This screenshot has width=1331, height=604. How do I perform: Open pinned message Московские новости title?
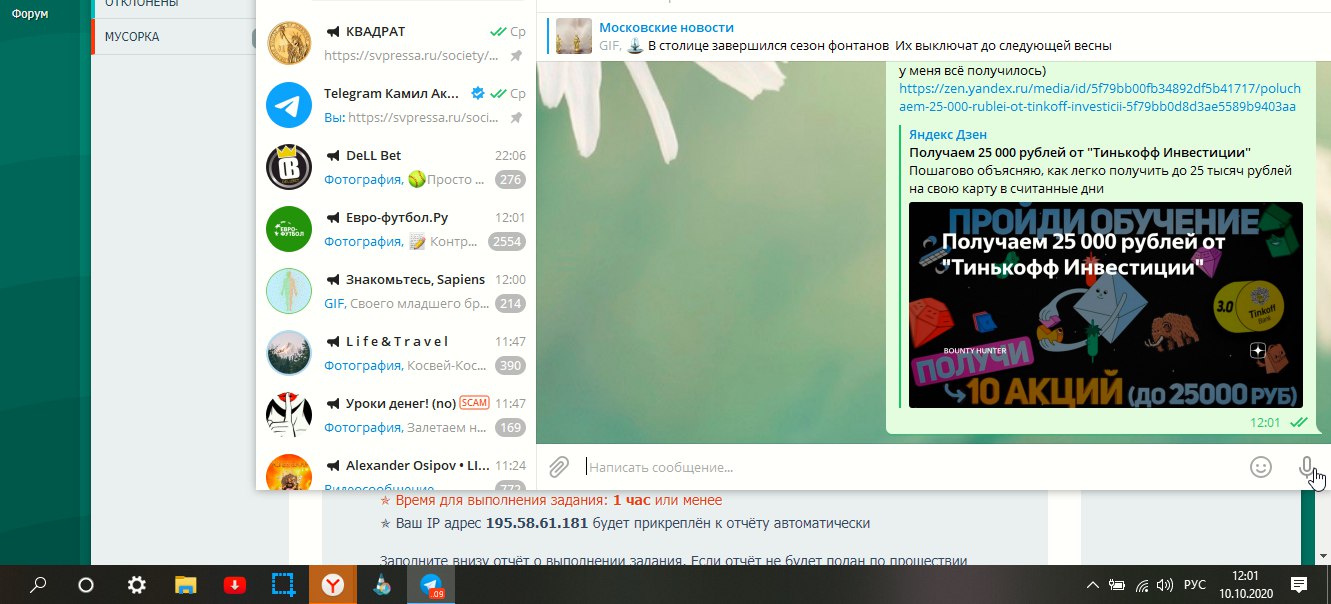(666, 28)
